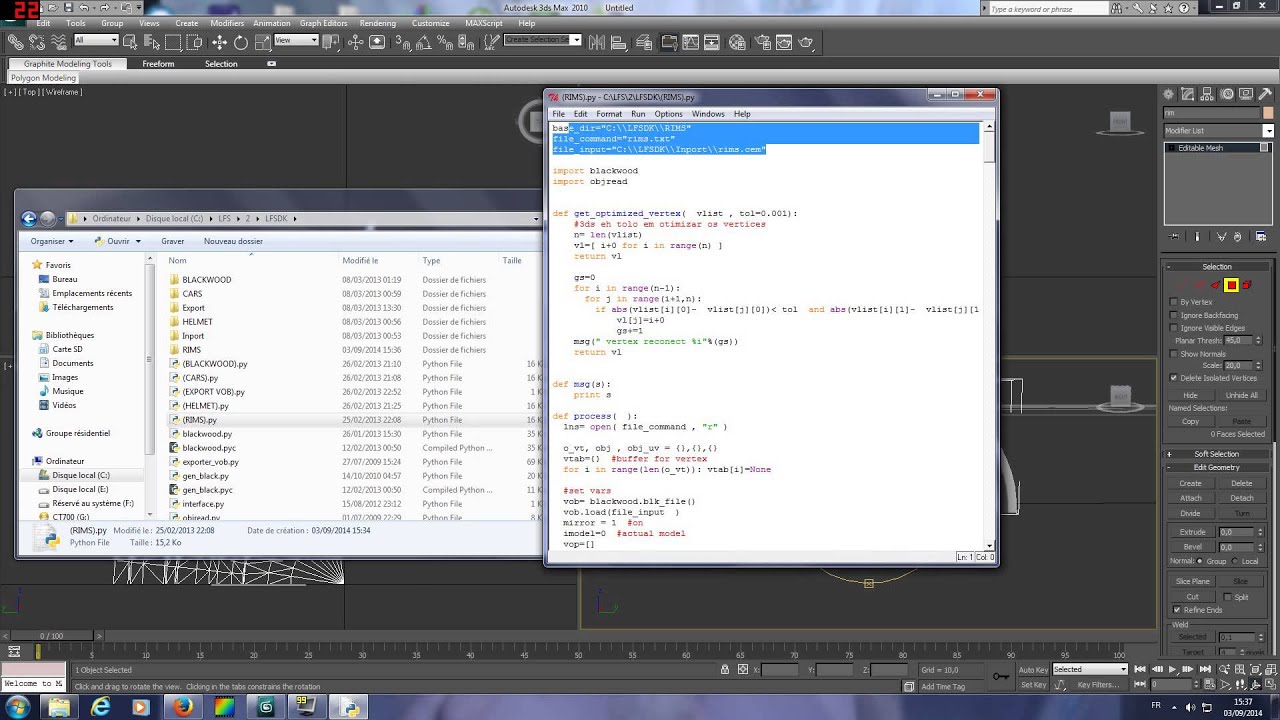Open the Run menu in Python editor
Image resolution: width=1280 pixels, height=720 pixels.
(638, 114)
